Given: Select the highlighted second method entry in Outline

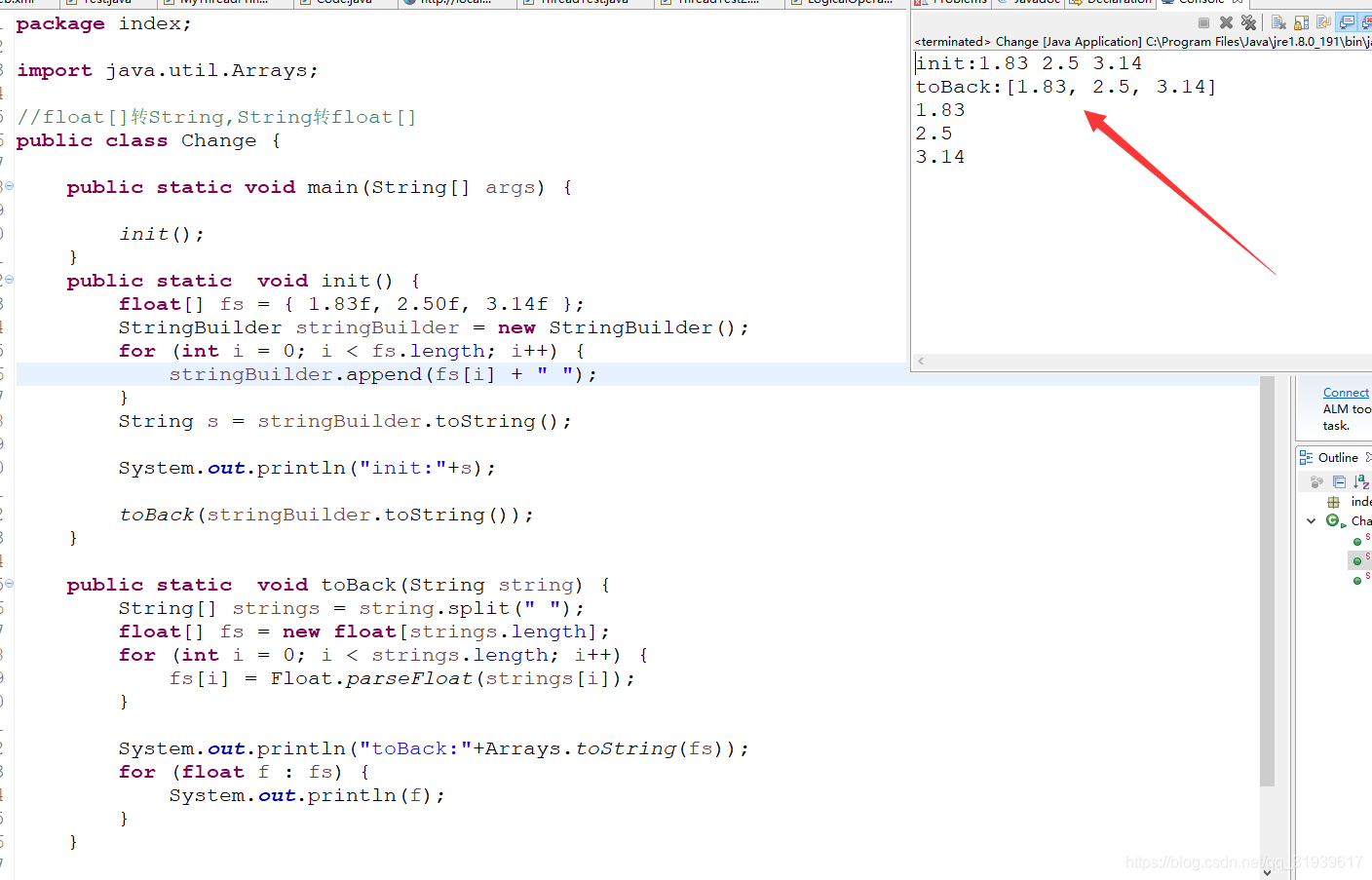Looking at the screenshot, I should pyautogui.click(x=1360, y=559).
